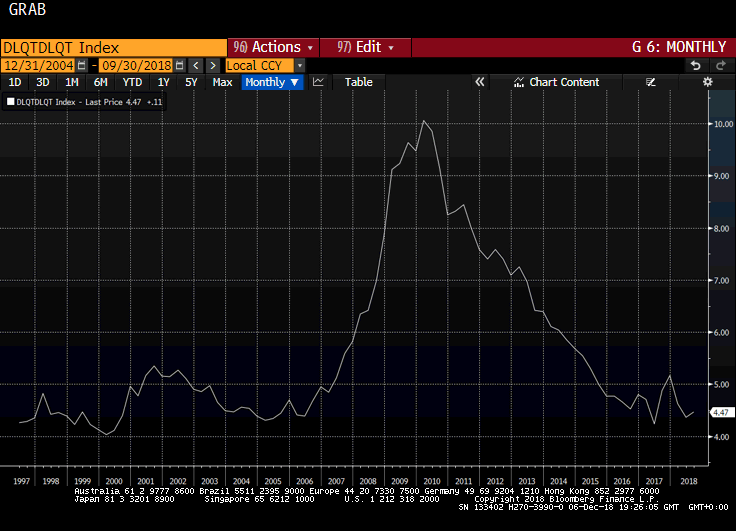Open end date calendar picker icon
This screenshot has width=736, height=531.
(178, 65)
